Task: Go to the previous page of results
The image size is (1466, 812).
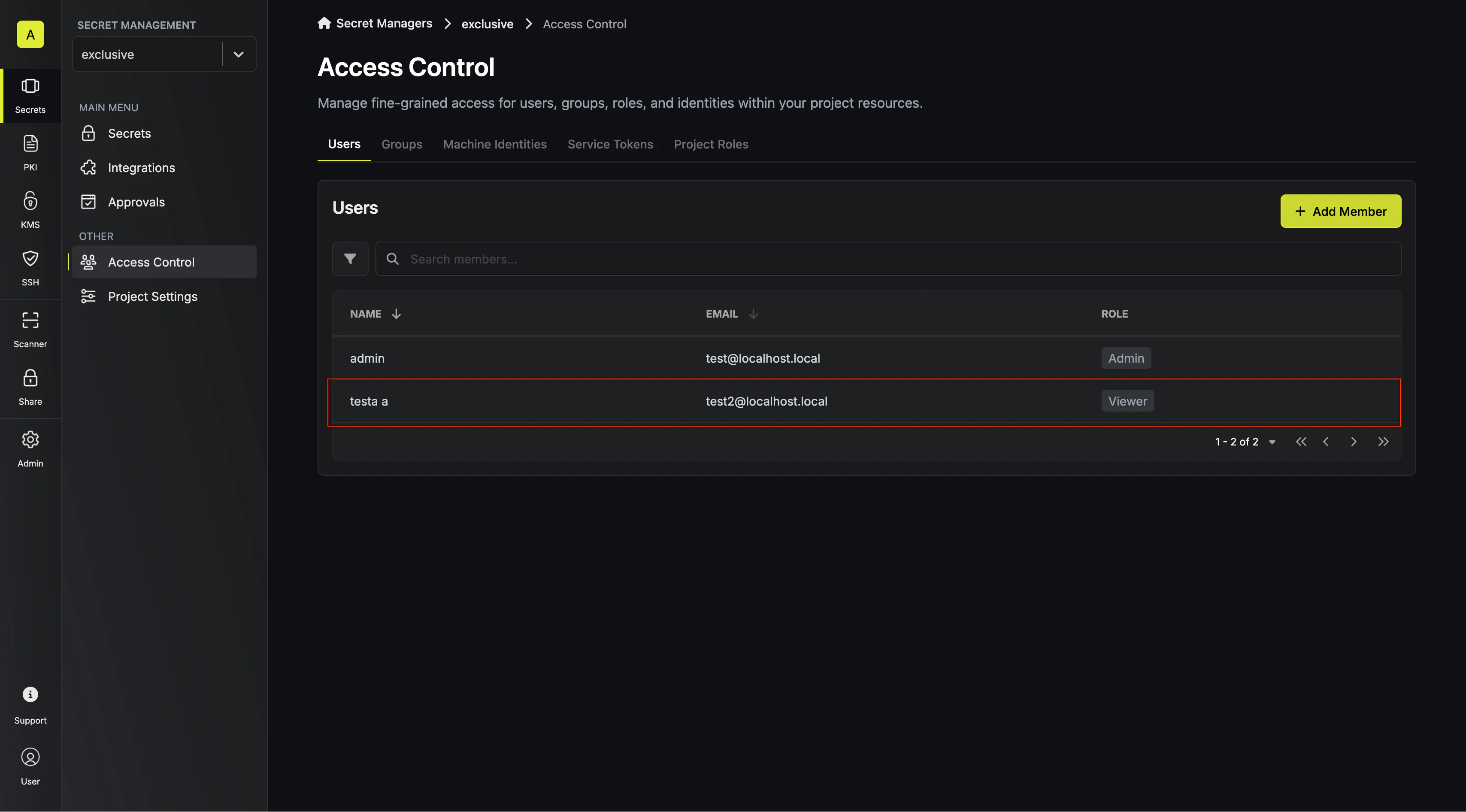Action: point(1326,442)
